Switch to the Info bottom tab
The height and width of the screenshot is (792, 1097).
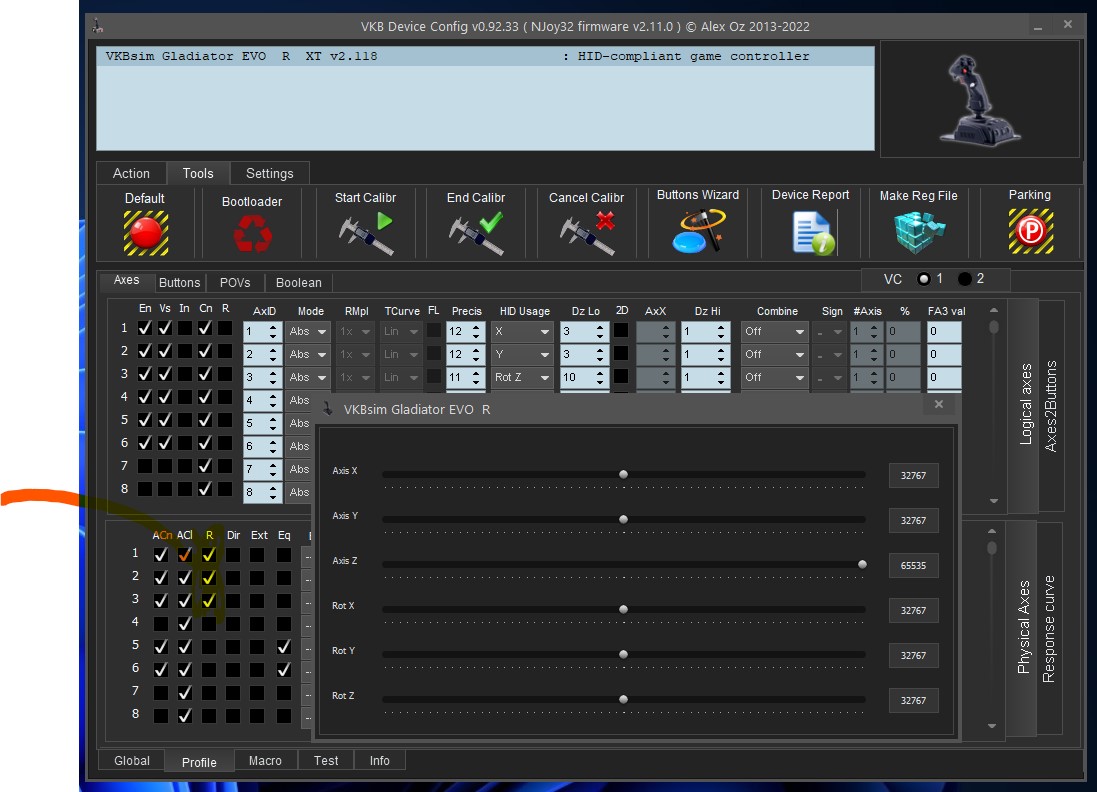[x=380, y=761]
